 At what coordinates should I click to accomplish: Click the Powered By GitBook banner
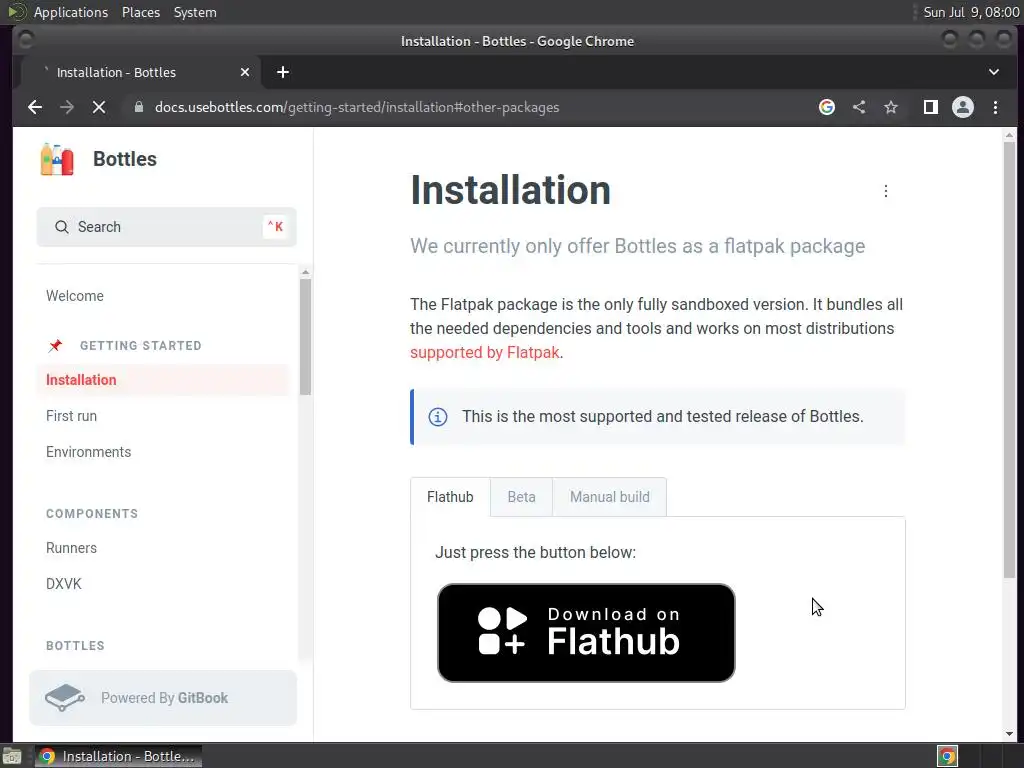(x=163, y=697)
